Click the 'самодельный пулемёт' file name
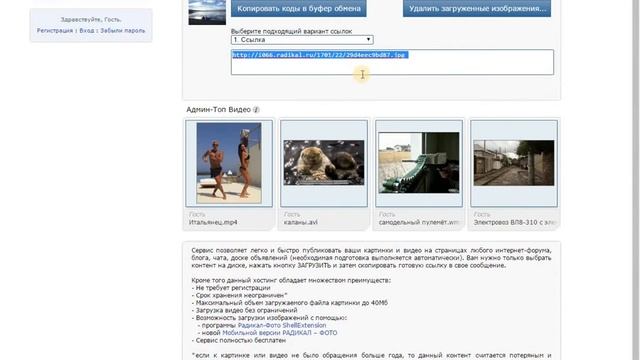The height and width of the screenshot is (360, 640). 419,222
